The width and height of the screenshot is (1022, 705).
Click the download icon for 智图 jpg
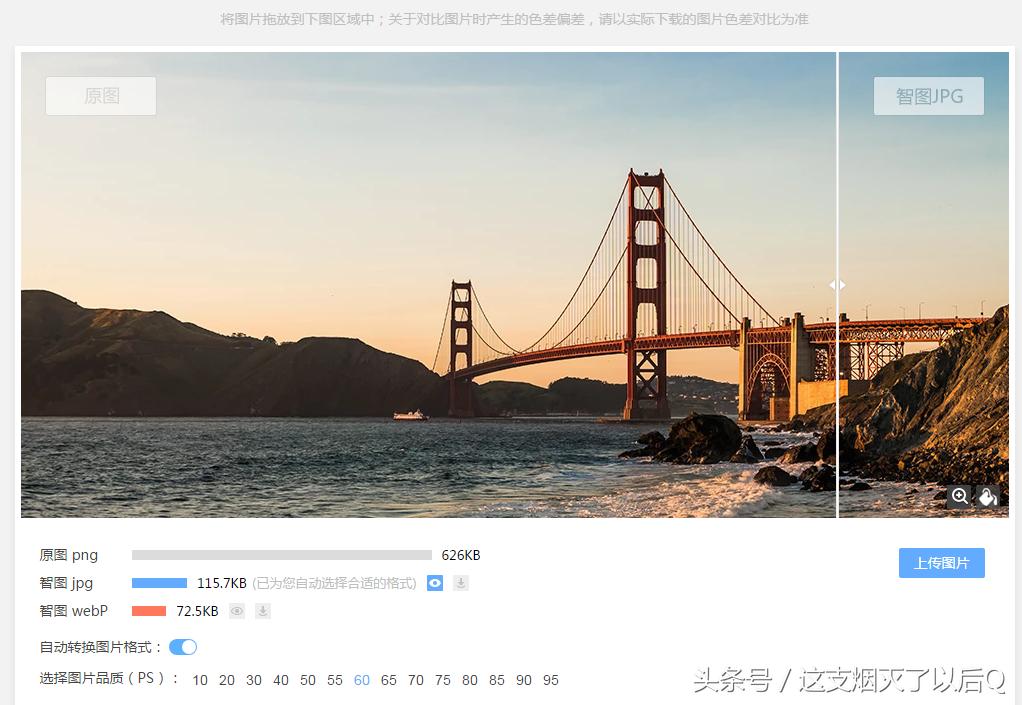460,583
